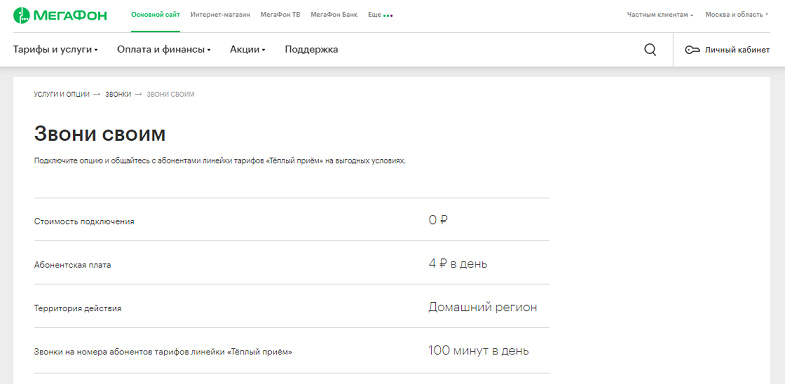The image size is (785, 384).
Task: Click the Домашний регион value
Action: point(483,307)
